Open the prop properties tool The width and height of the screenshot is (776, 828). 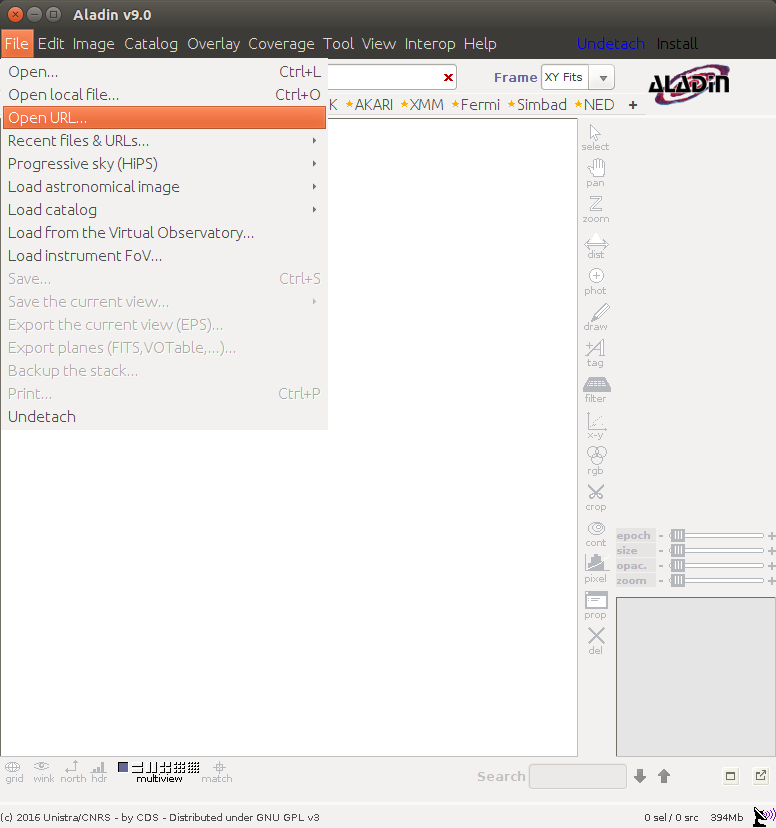[x=595, y=606]
